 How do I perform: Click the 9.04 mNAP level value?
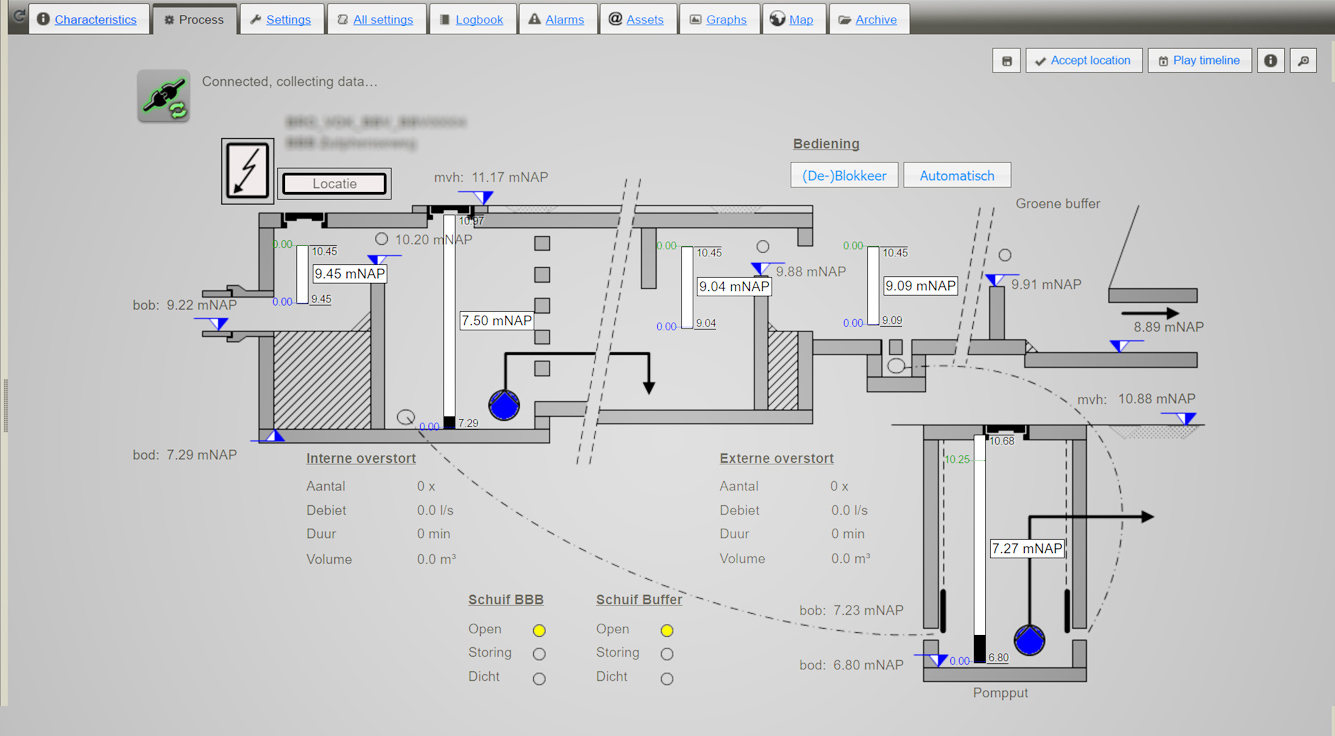point(734,286)
